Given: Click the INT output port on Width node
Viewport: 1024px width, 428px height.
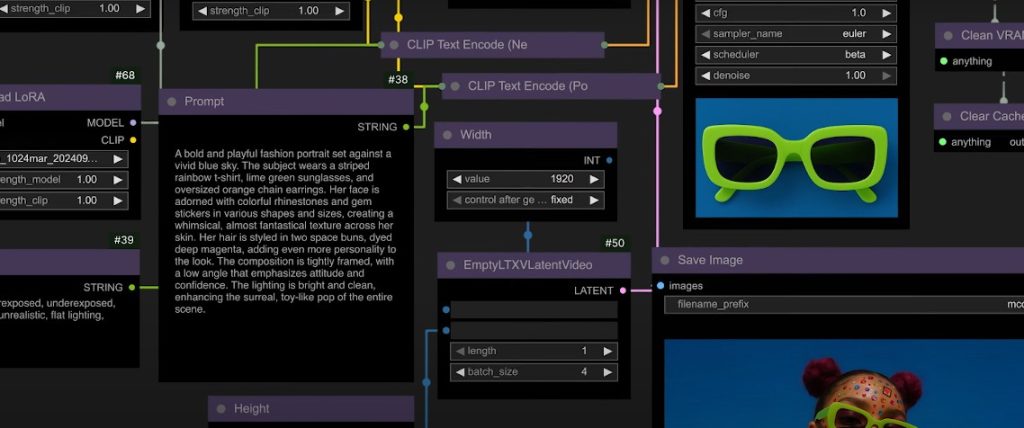Looking at the screenshot, I should 609,160.
